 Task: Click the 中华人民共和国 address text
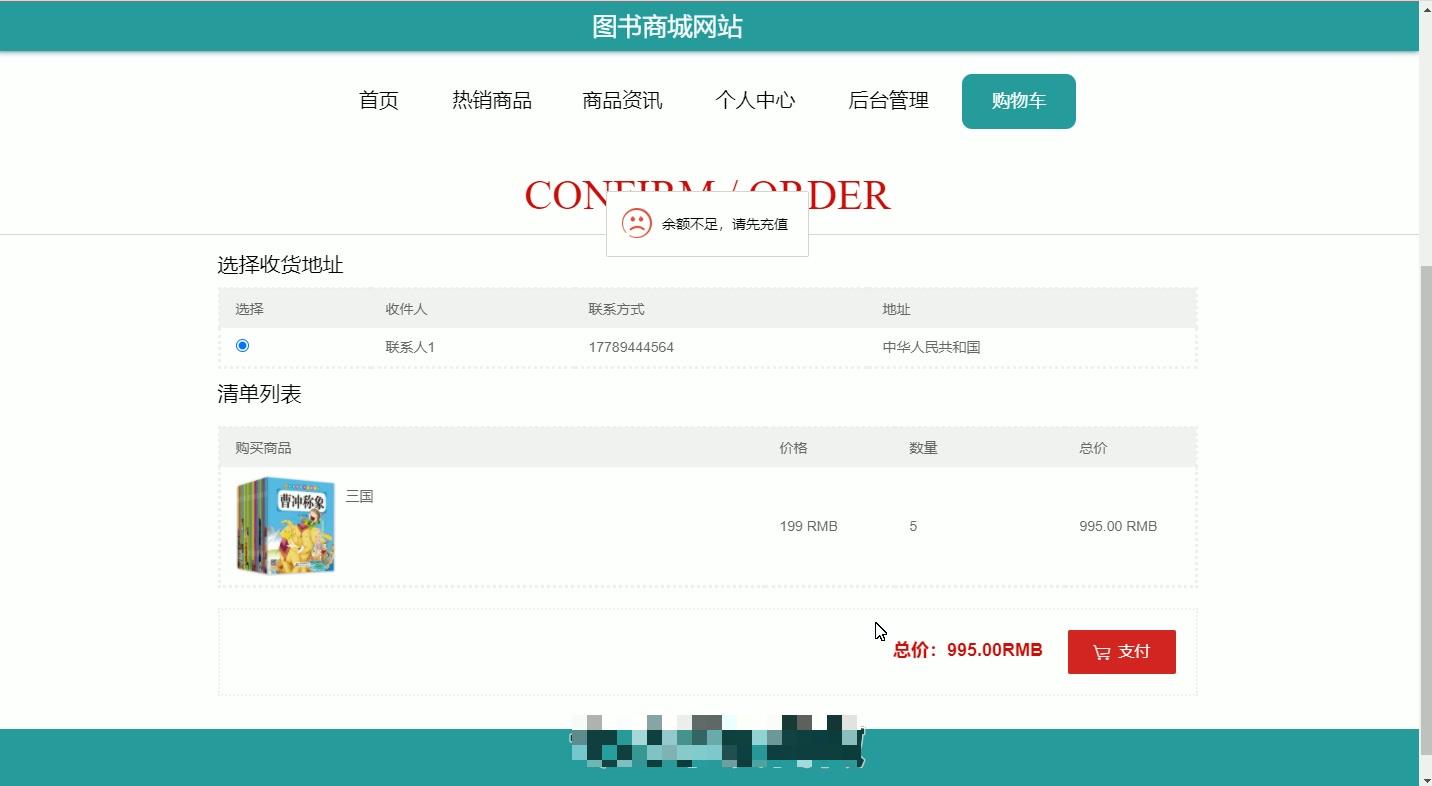[x=931, y=346]
